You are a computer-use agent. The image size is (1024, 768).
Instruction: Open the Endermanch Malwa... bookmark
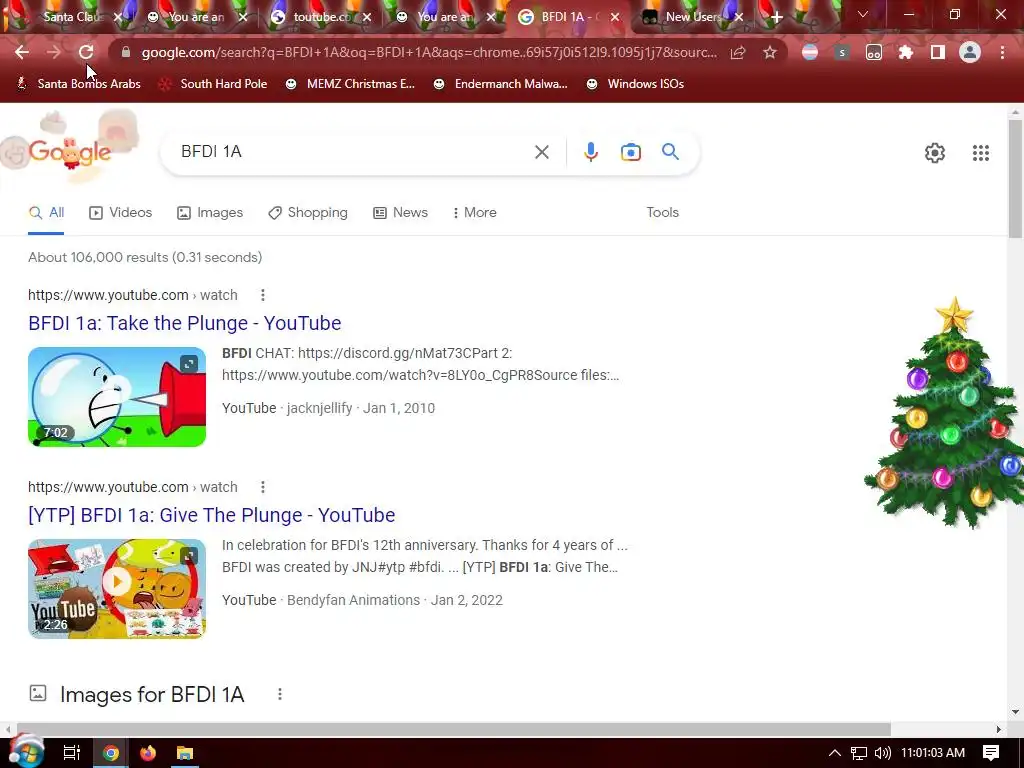click(x=501, y=84)
